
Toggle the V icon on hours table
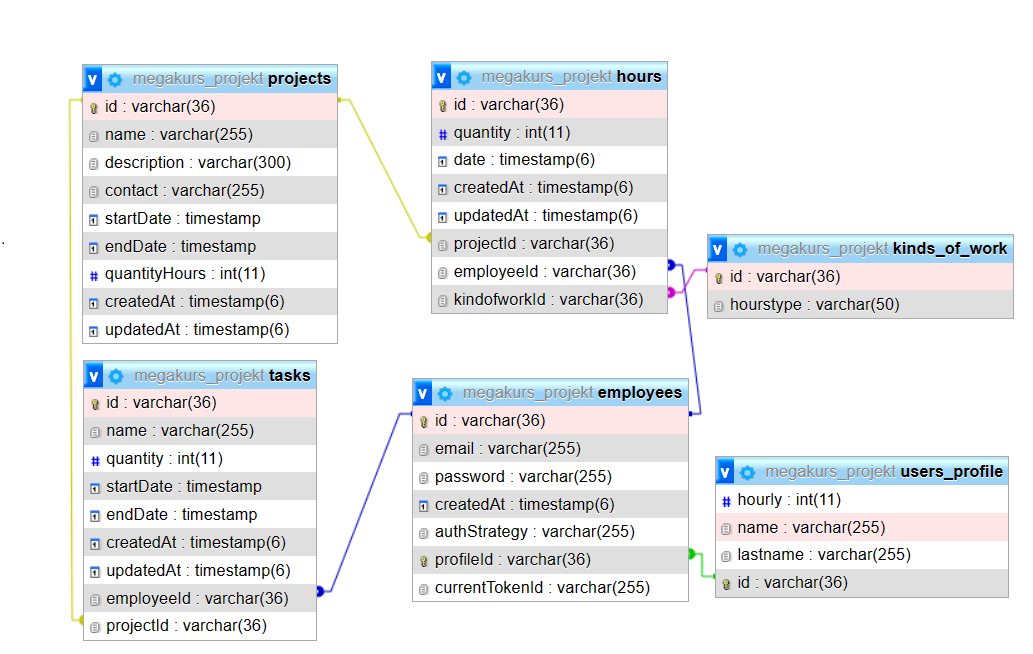click(440, 75)
